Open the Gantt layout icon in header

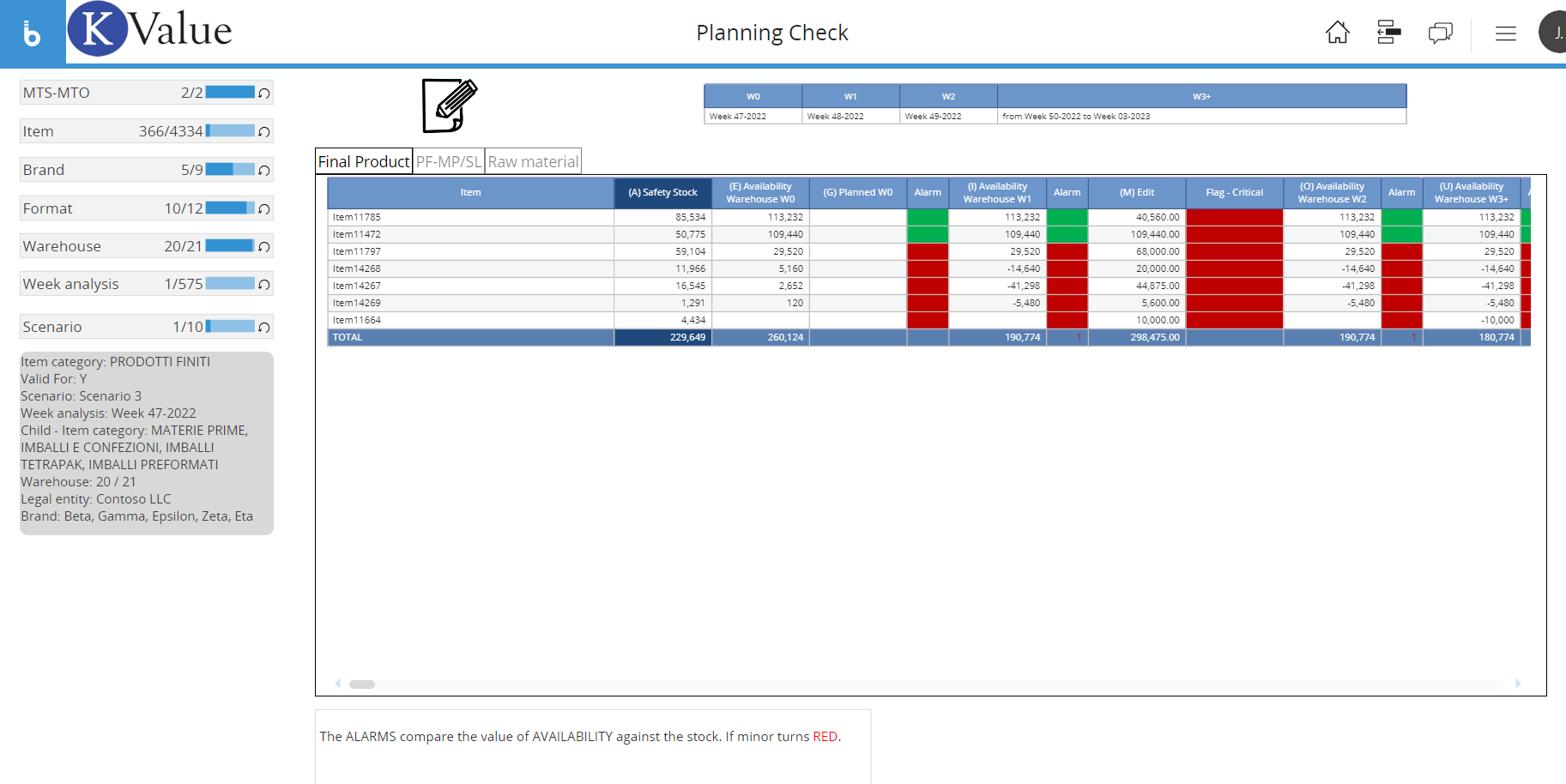point(1388,33)
